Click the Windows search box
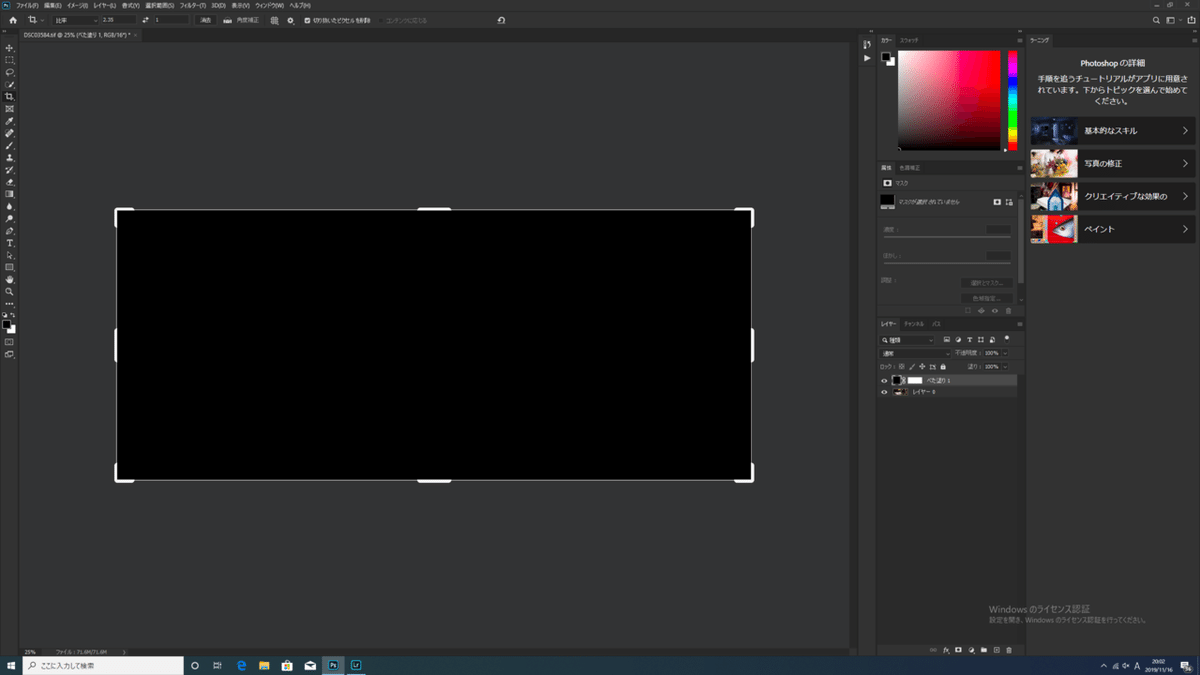This screenshot has width=1200, height=675. 103,665
